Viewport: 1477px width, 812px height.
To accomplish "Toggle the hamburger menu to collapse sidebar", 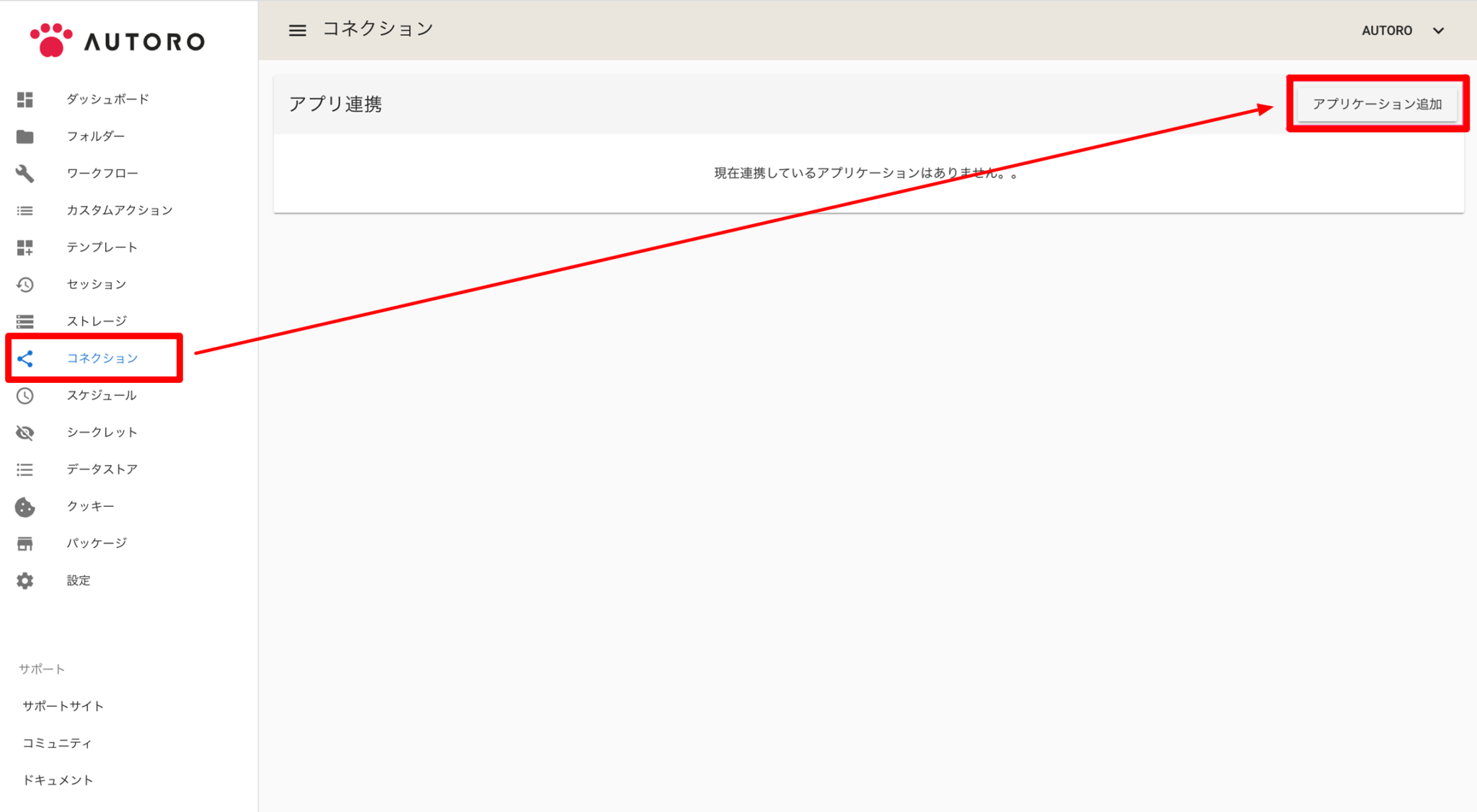I will [x=297, y=30].
